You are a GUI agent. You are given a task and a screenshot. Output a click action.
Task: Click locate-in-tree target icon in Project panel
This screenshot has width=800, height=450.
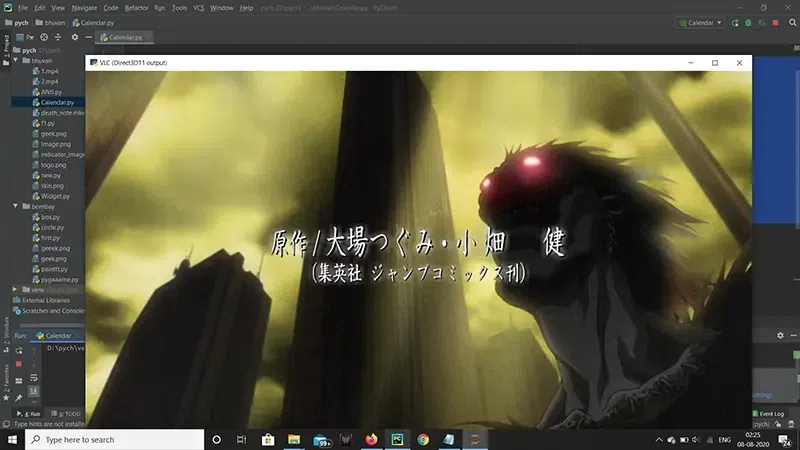click(x=44, y=37)
